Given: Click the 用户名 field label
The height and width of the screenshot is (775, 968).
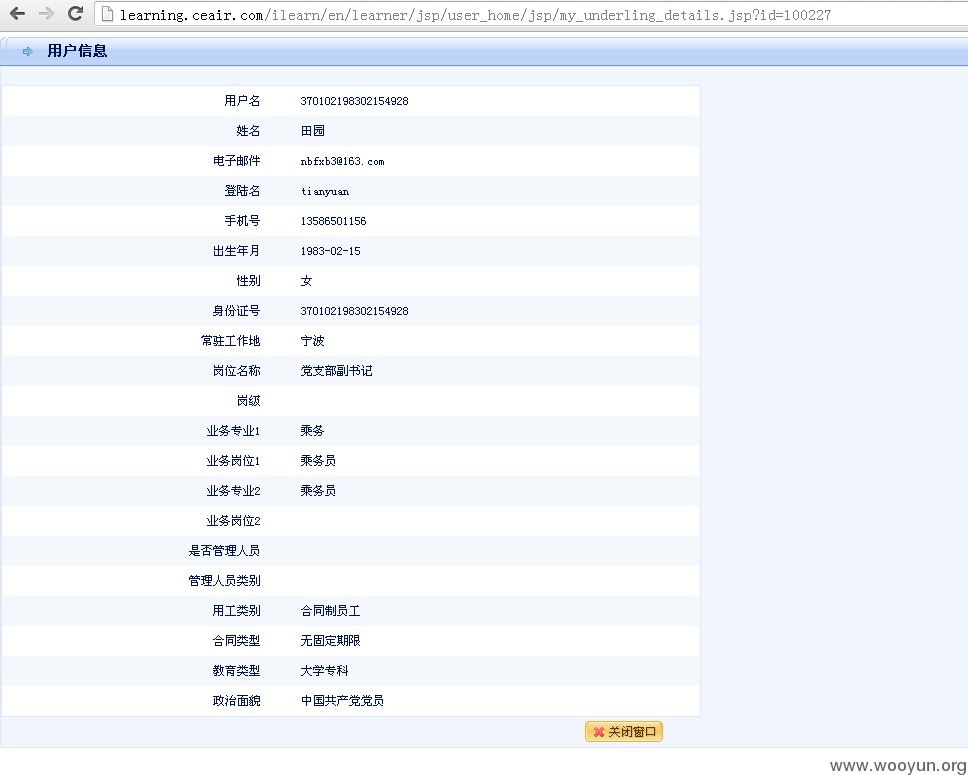Looking at the screenshot, I should point(242,101).
